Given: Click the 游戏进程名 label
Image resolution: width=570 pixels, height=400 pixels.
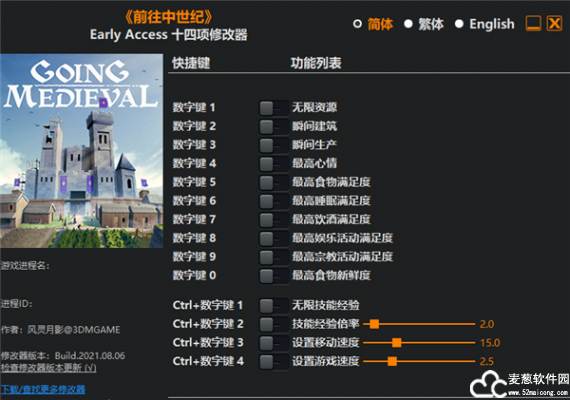Looking at the screenshot, I should [25, 266].
